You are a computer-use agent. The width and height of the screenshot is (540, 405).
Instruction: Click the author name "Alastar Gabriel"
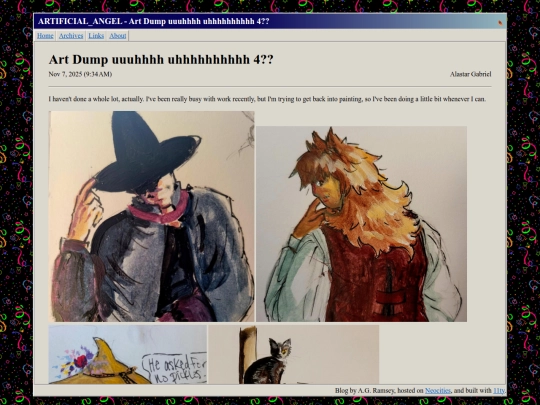[x=470, y=74]
